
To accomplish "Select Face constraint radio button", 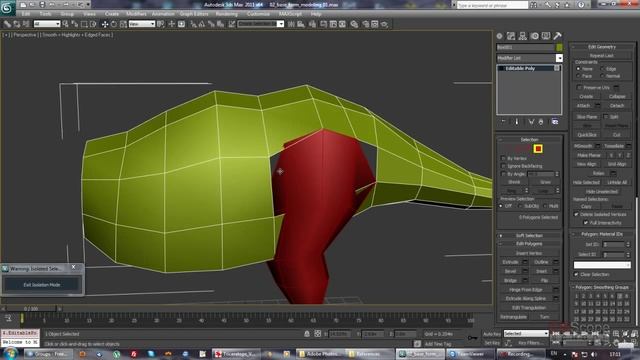I will (x=578, y=76).
